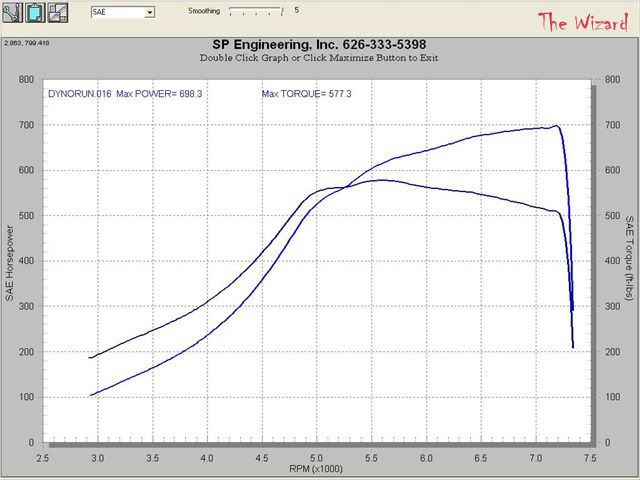Click the Smoothing label
Viewport: 640px width, 480px height.
tap(204, 11)
